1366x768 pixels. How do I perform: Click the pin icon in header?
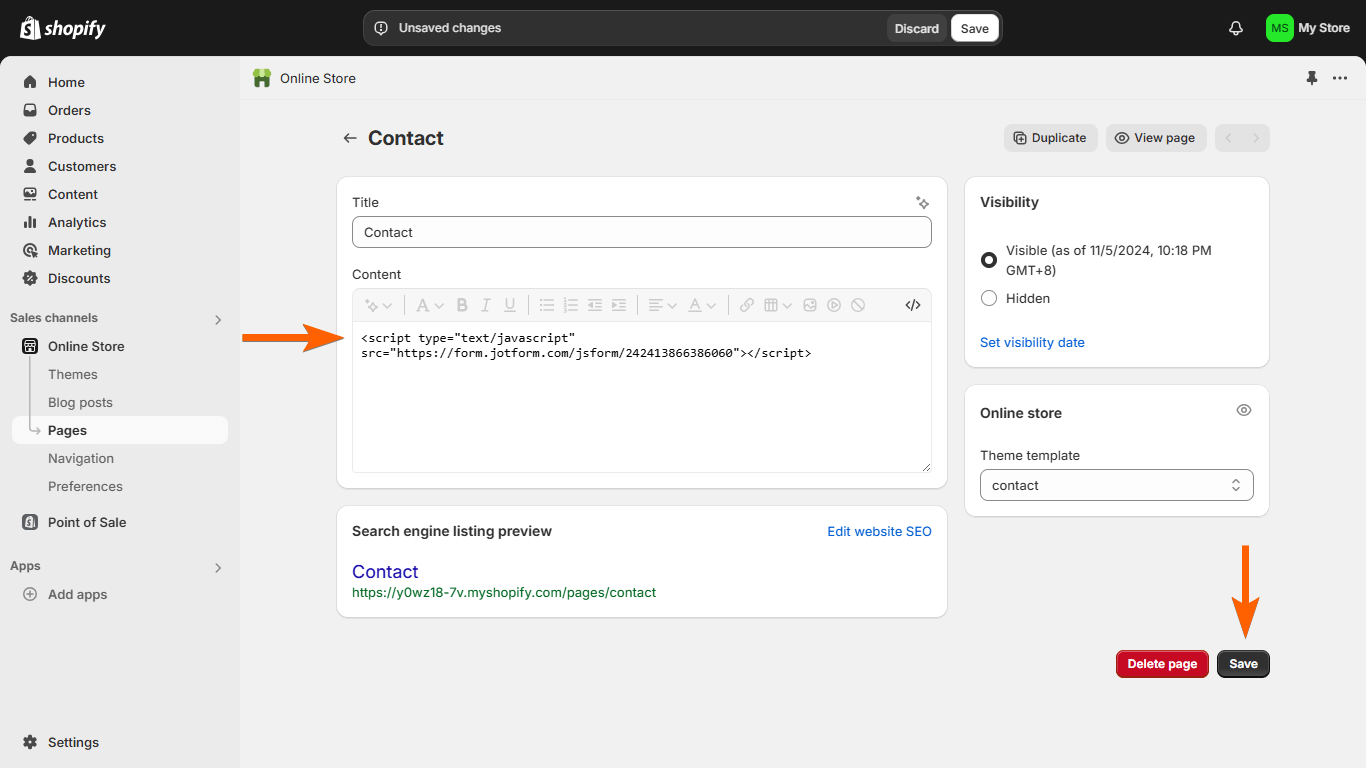click(x=1312, y=78)
